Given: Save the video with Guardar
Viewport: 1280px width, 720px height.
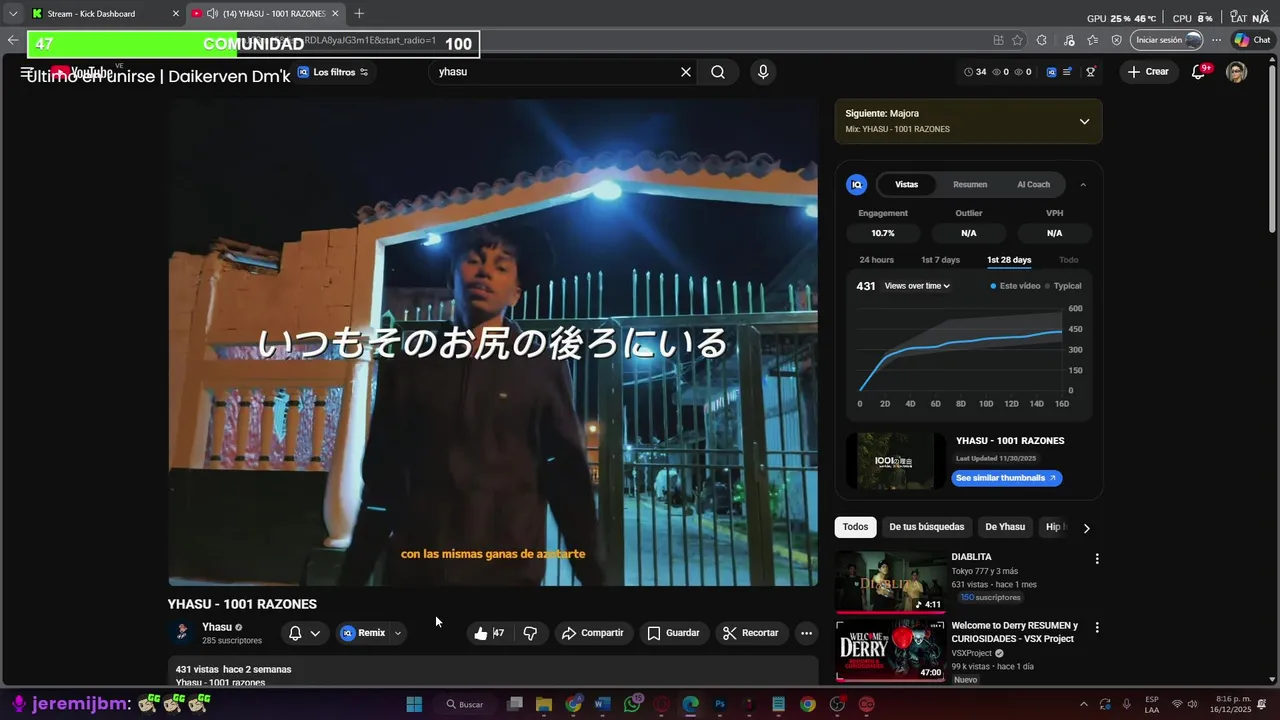Looking at the screenshot, I should [673, 633].
